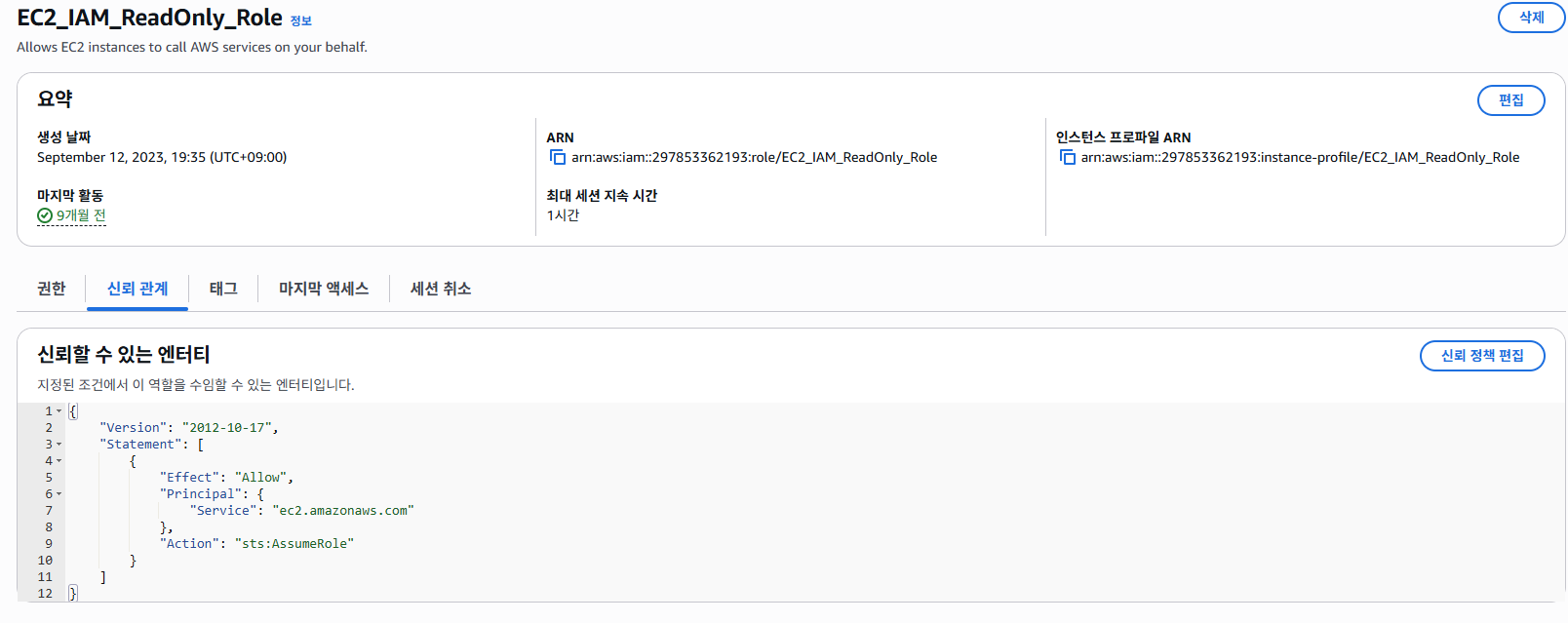Open the 정보 link beside role name
Viewport: 1568px width, 623px height.
(301, 20)
